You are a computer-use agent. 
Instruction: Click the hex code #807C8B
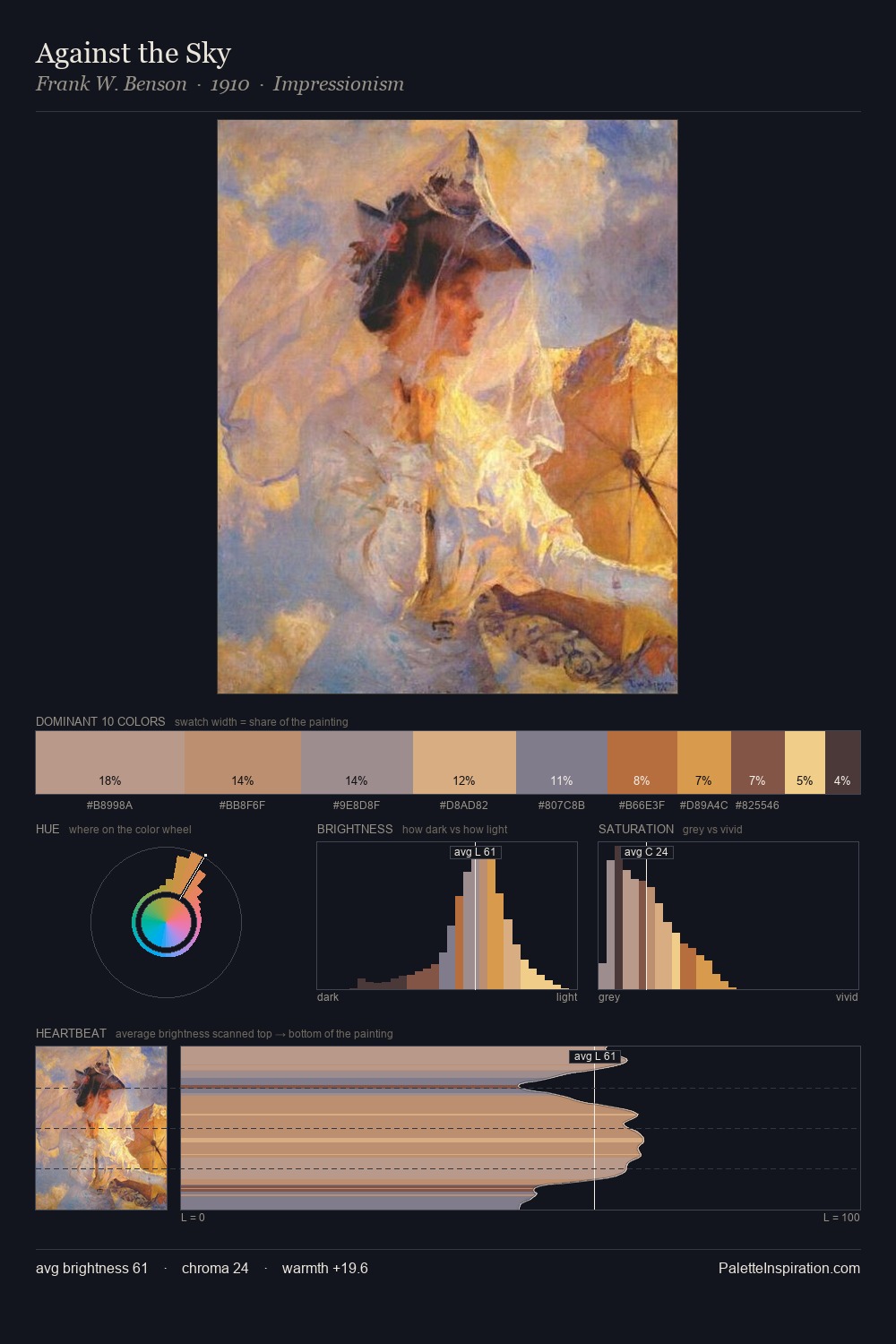[x=562, y=806]
